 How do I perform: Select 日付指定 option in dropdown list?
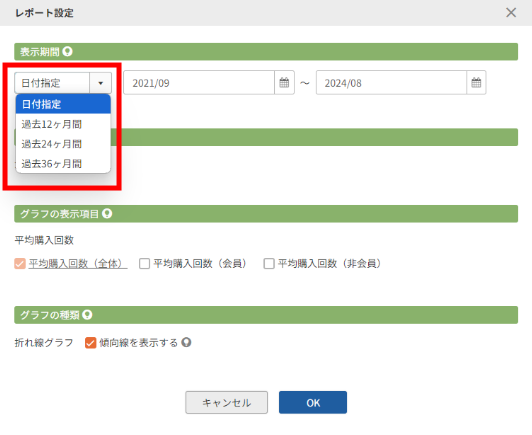pyautogui.click(x=63, y=104)
